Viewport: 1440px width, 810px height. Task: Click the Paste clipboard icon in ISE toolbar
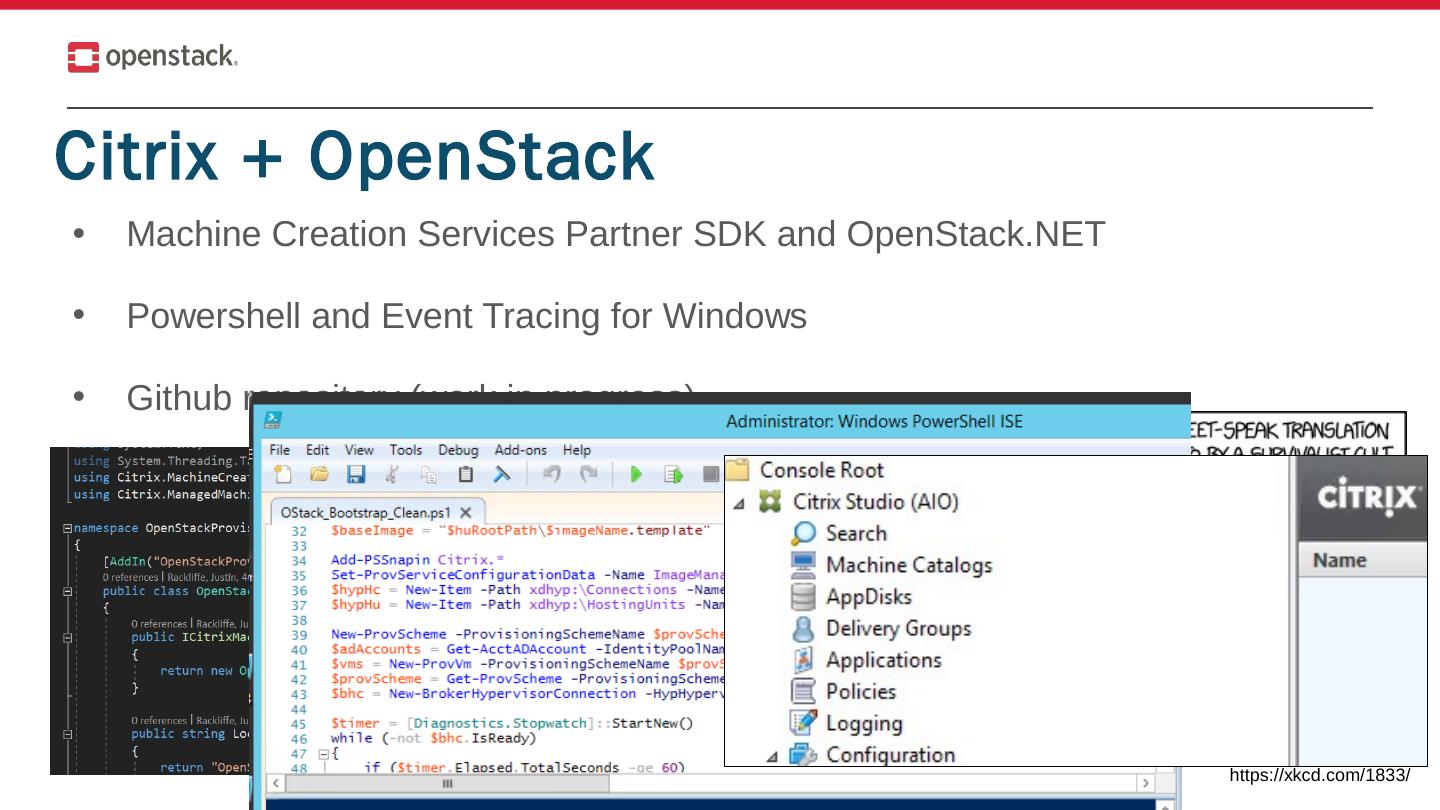pos(465,475)
